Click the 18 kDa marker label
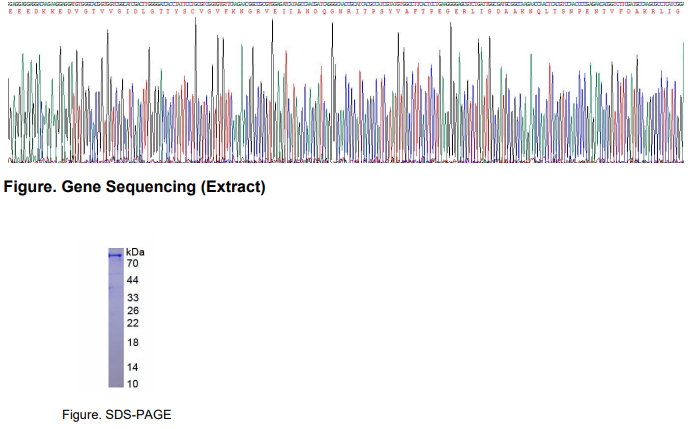Viewport: 688px width, 429px height. 133,343
